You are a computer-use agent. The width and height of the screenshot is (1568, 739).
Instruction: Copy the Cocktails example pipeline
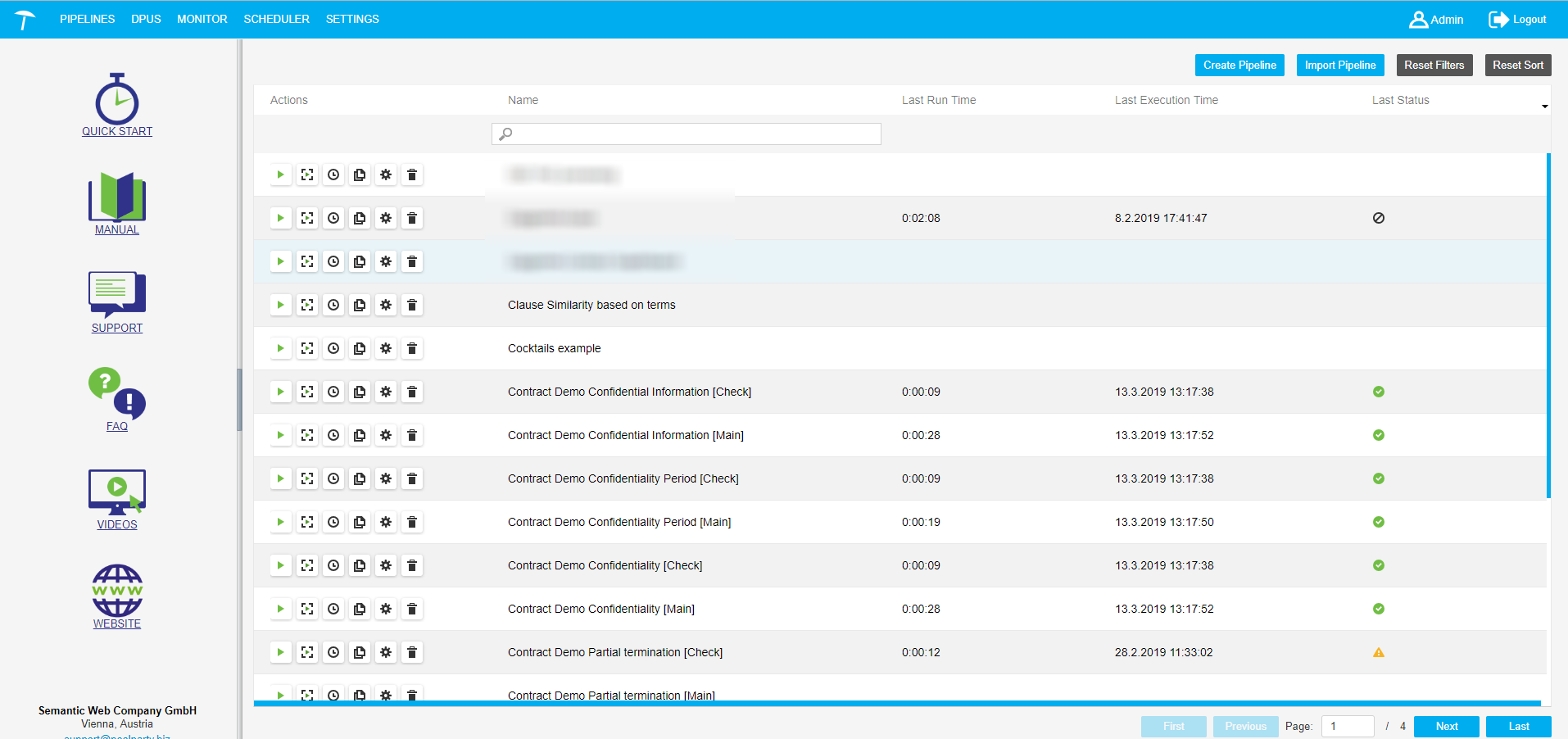[x=360, y=348]
